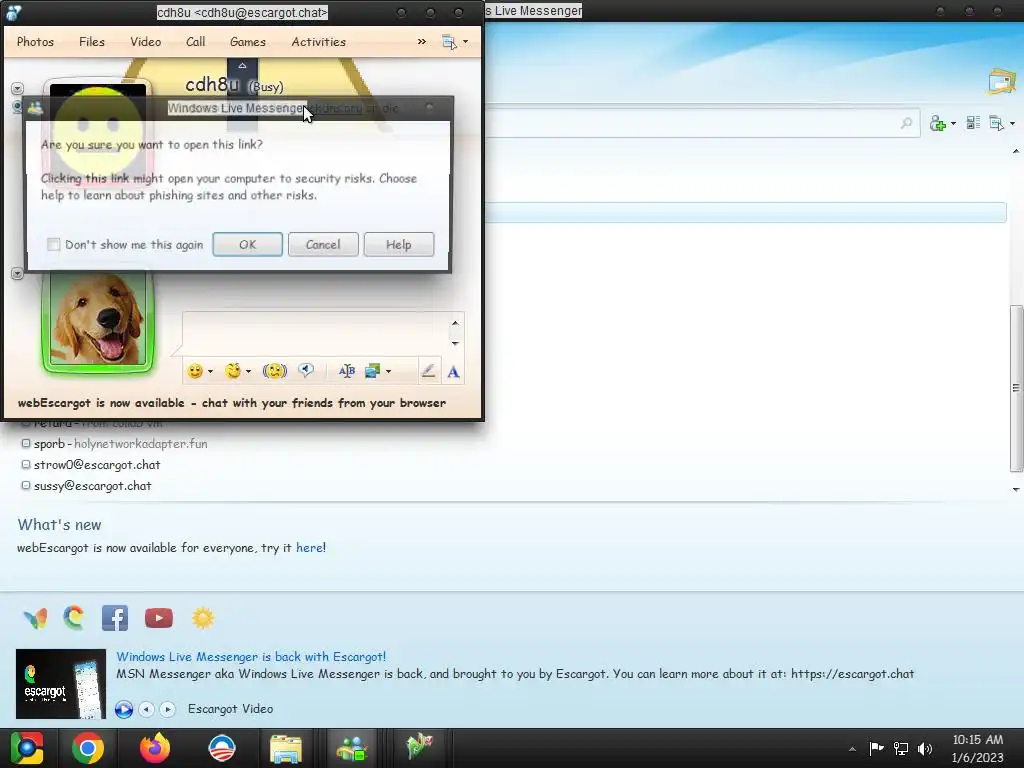Open the main window menu dropdown arrow
This screenshot has width=1024, height=768.
click(x=1012, y=123)
